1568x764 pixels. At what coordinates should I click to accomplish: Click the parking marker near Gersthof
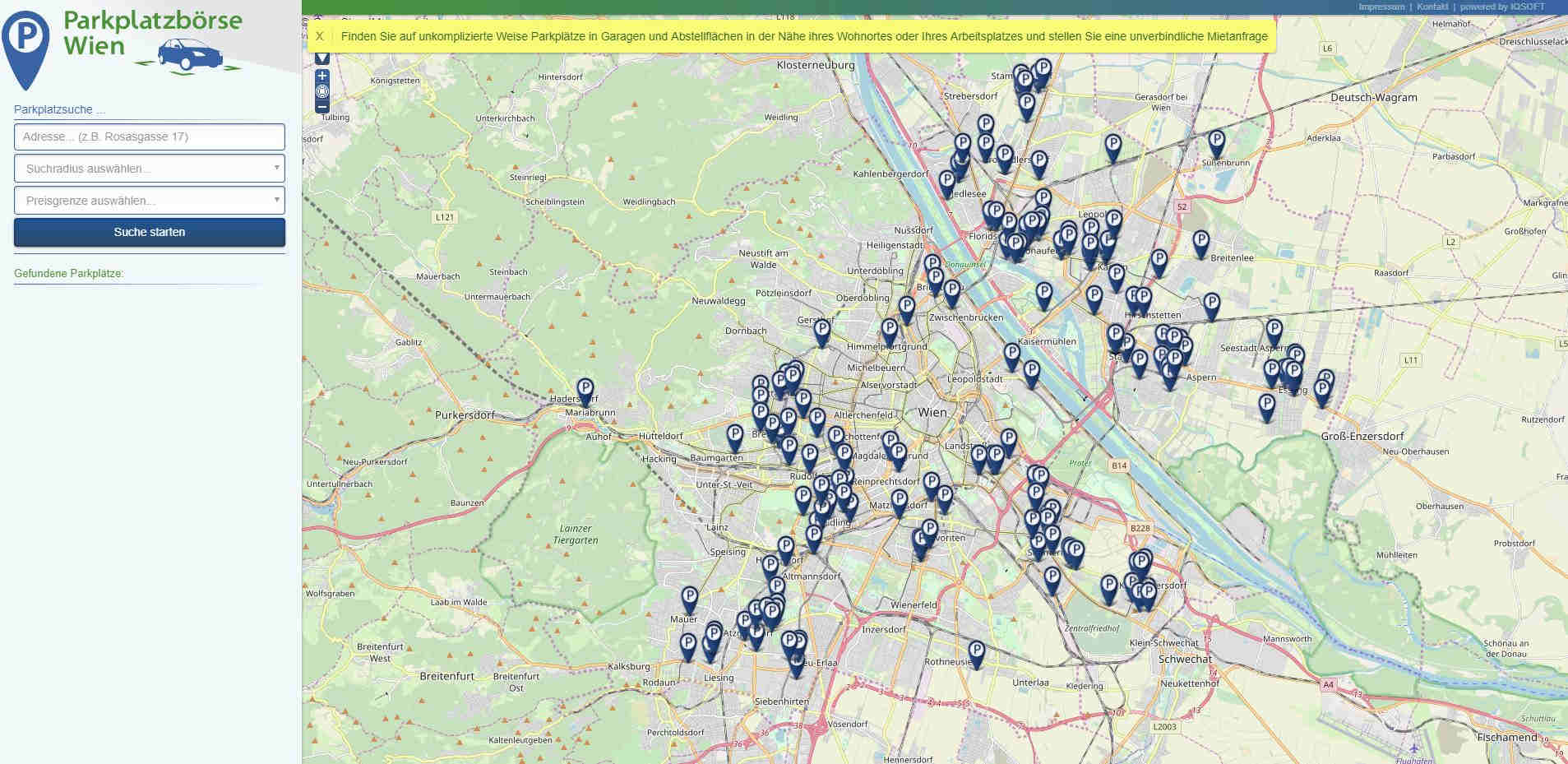(x=821, y=331)
